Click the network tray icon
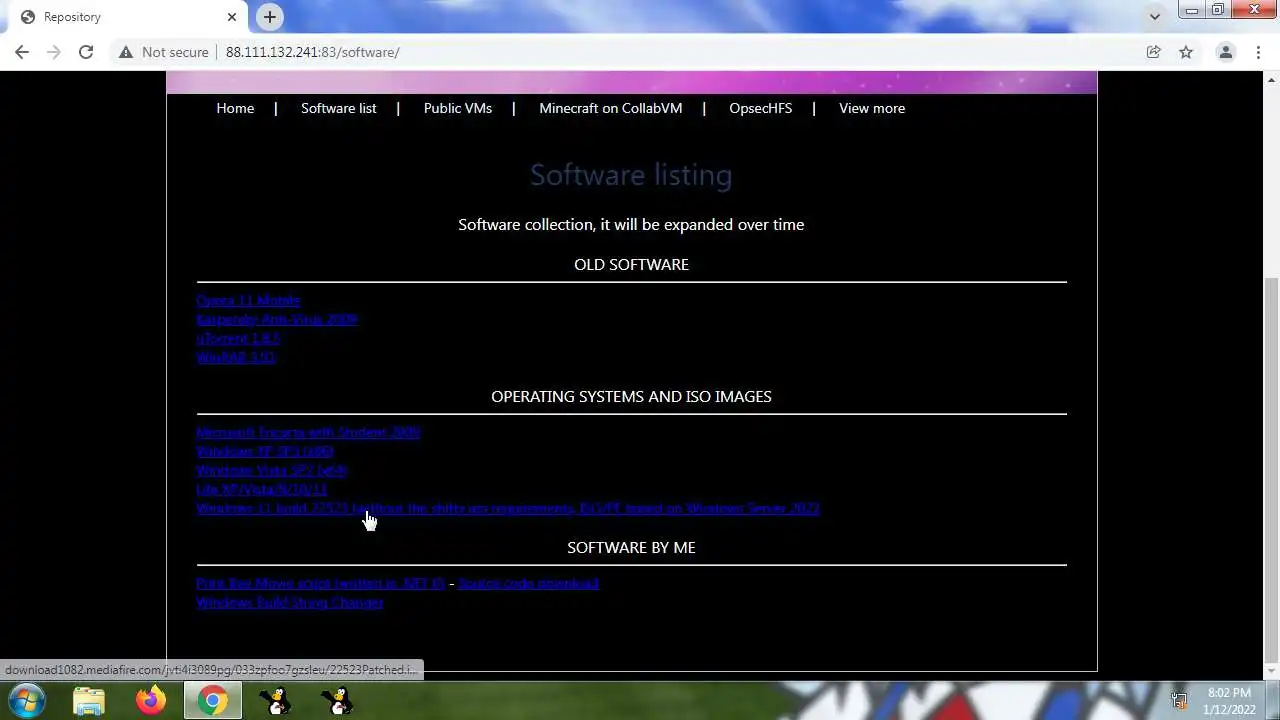Screen dimensions: 1280x720 [x=1180, y=701]
